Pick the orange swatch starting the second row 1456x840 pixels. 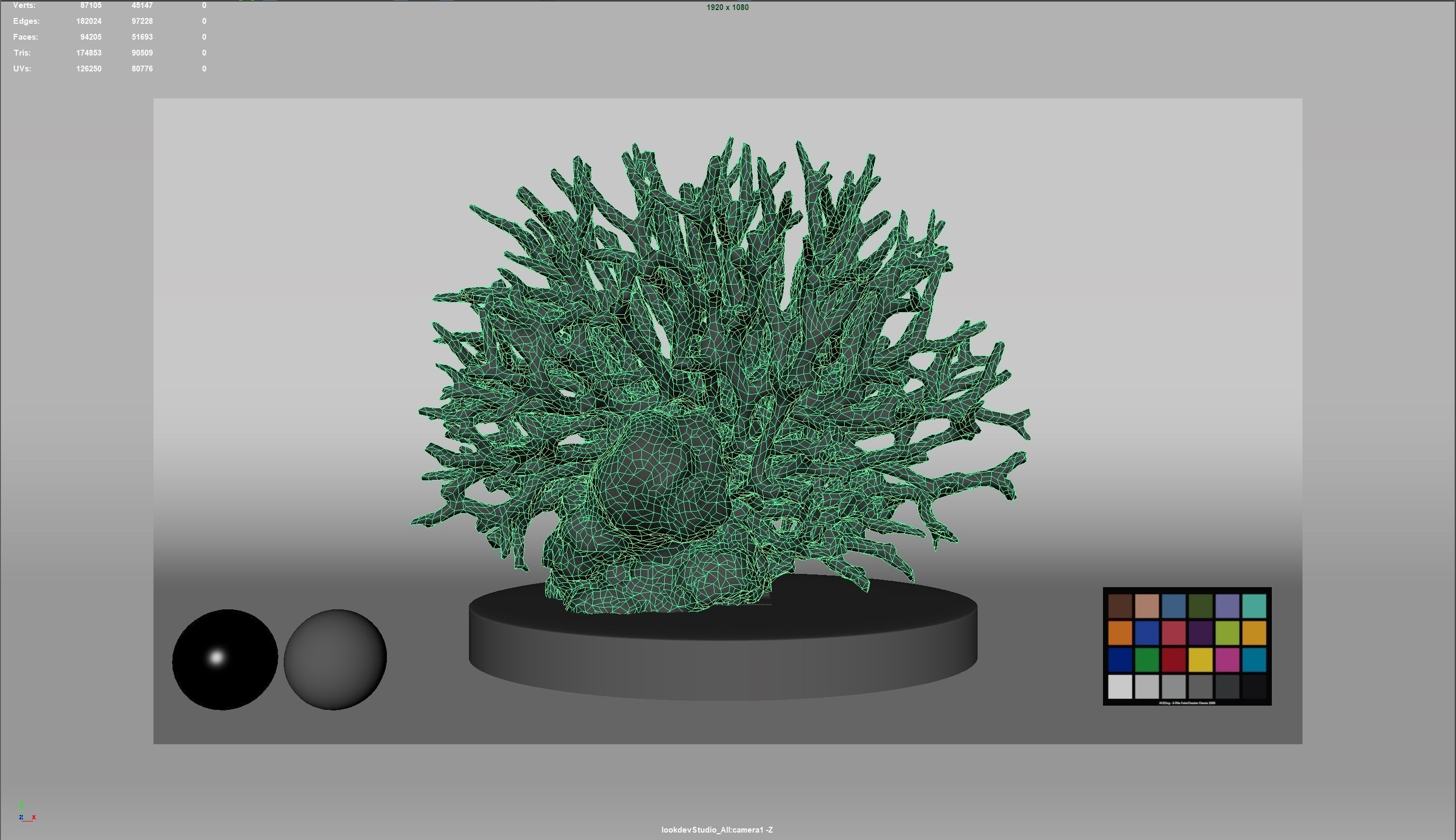tap(1120, 633)
